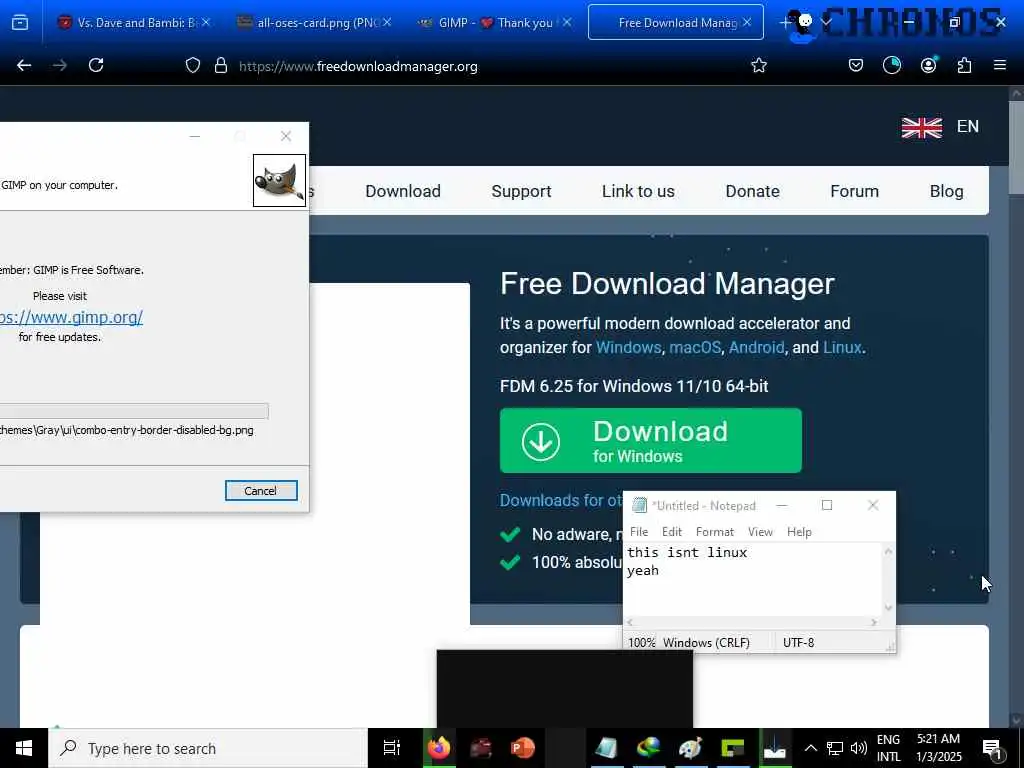1024x768 pixels.
Task: Follow the Linux platform link
Action: pyautogui.click(x=842, y=347)
